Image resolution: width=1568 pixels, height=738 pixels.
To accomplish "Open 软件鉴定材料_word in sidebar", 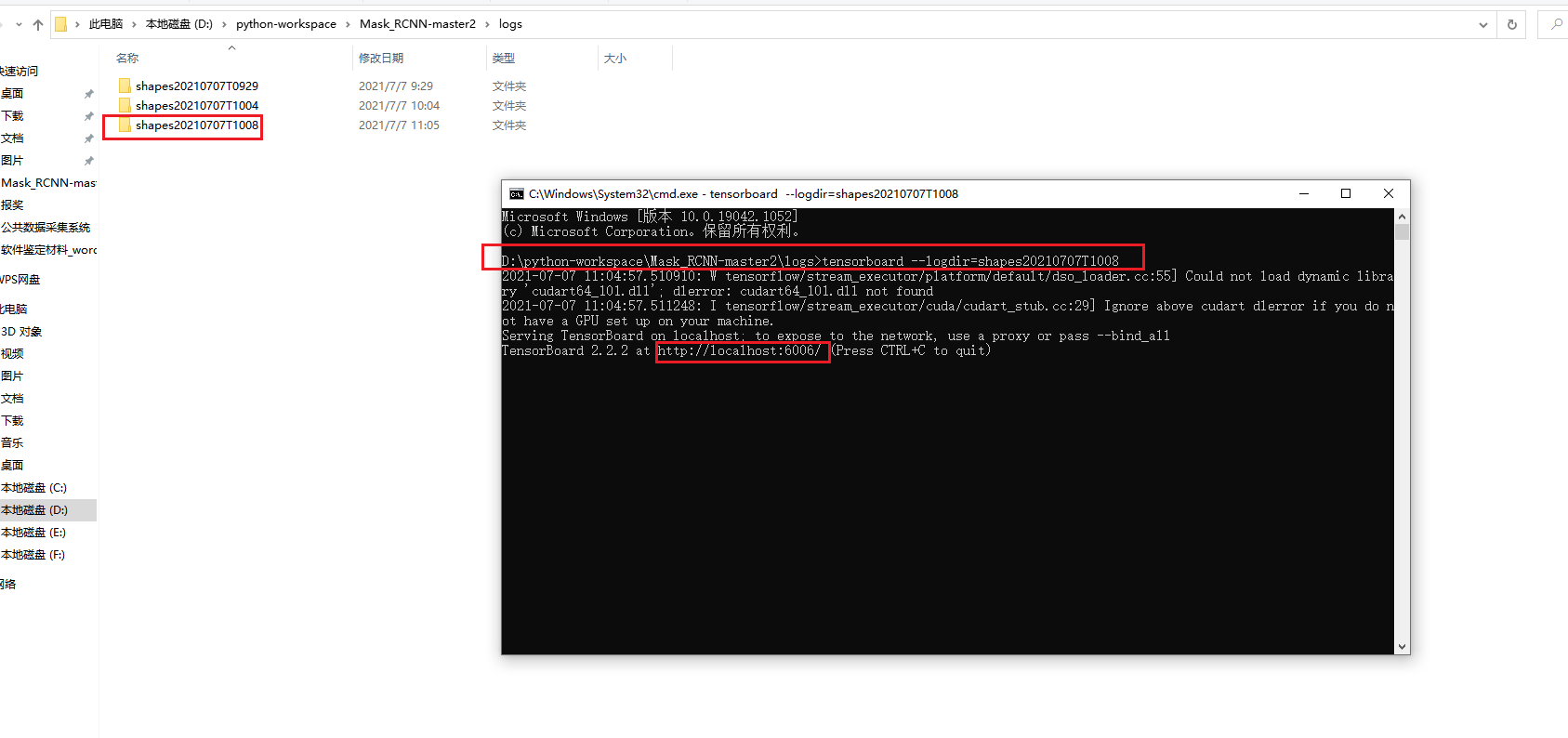I will pyautogui.click(x=48, y=250).
